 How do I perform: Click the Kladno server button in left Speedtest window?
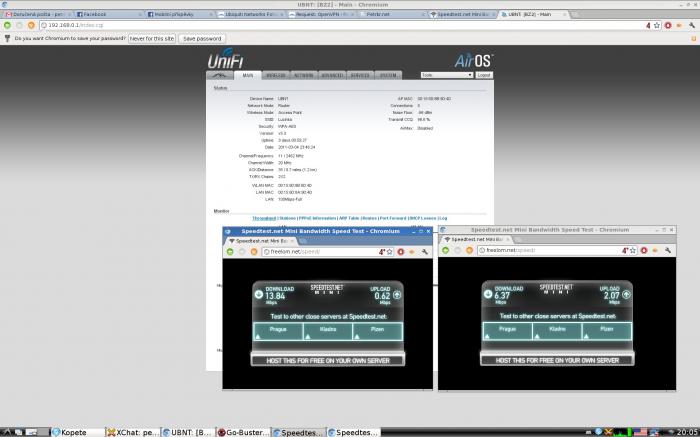[328, 332]
